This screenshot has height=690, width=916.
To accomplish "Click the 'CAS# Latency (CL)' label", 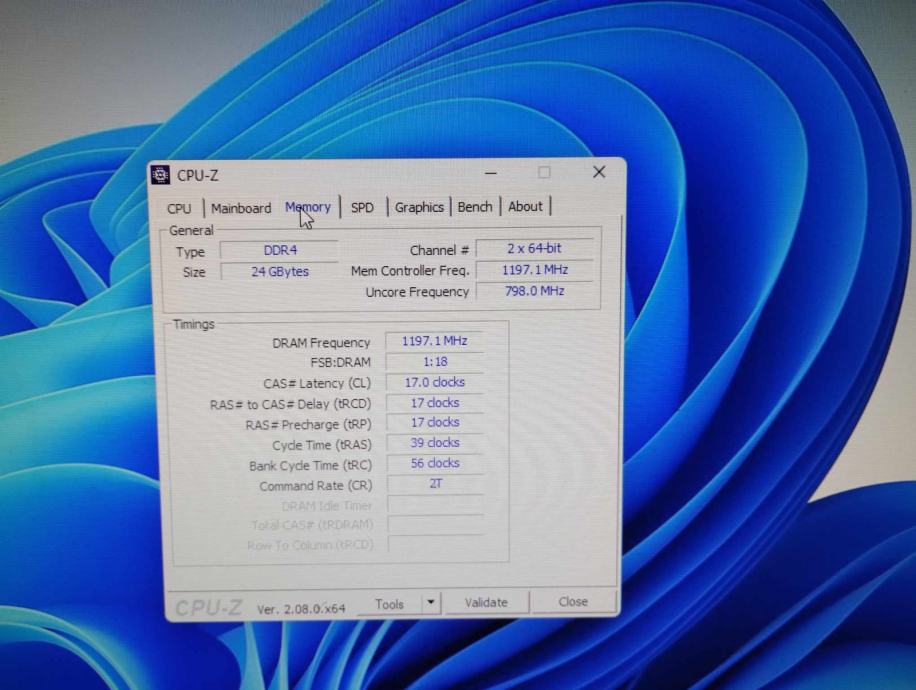I will [x=317, y=384].
